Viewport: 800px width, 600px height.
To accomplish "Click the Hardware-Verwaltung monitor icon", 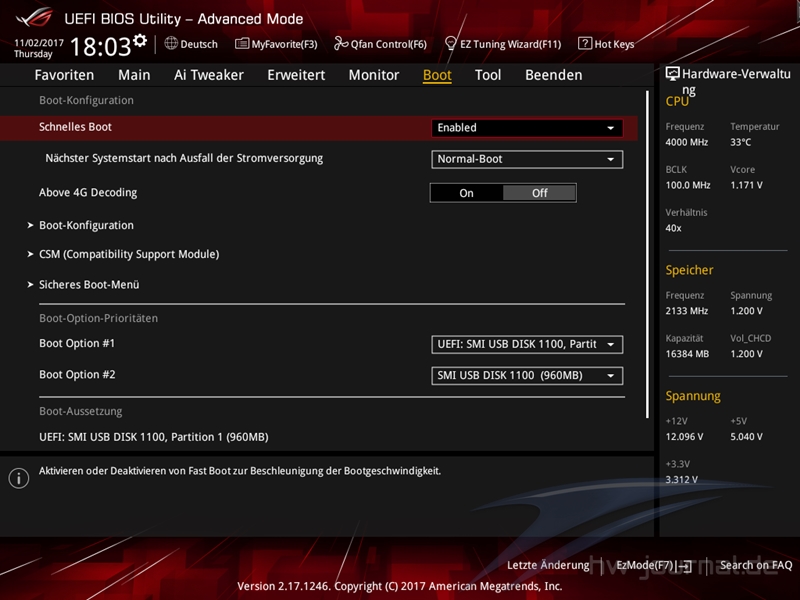I will (x=673, y=74).
